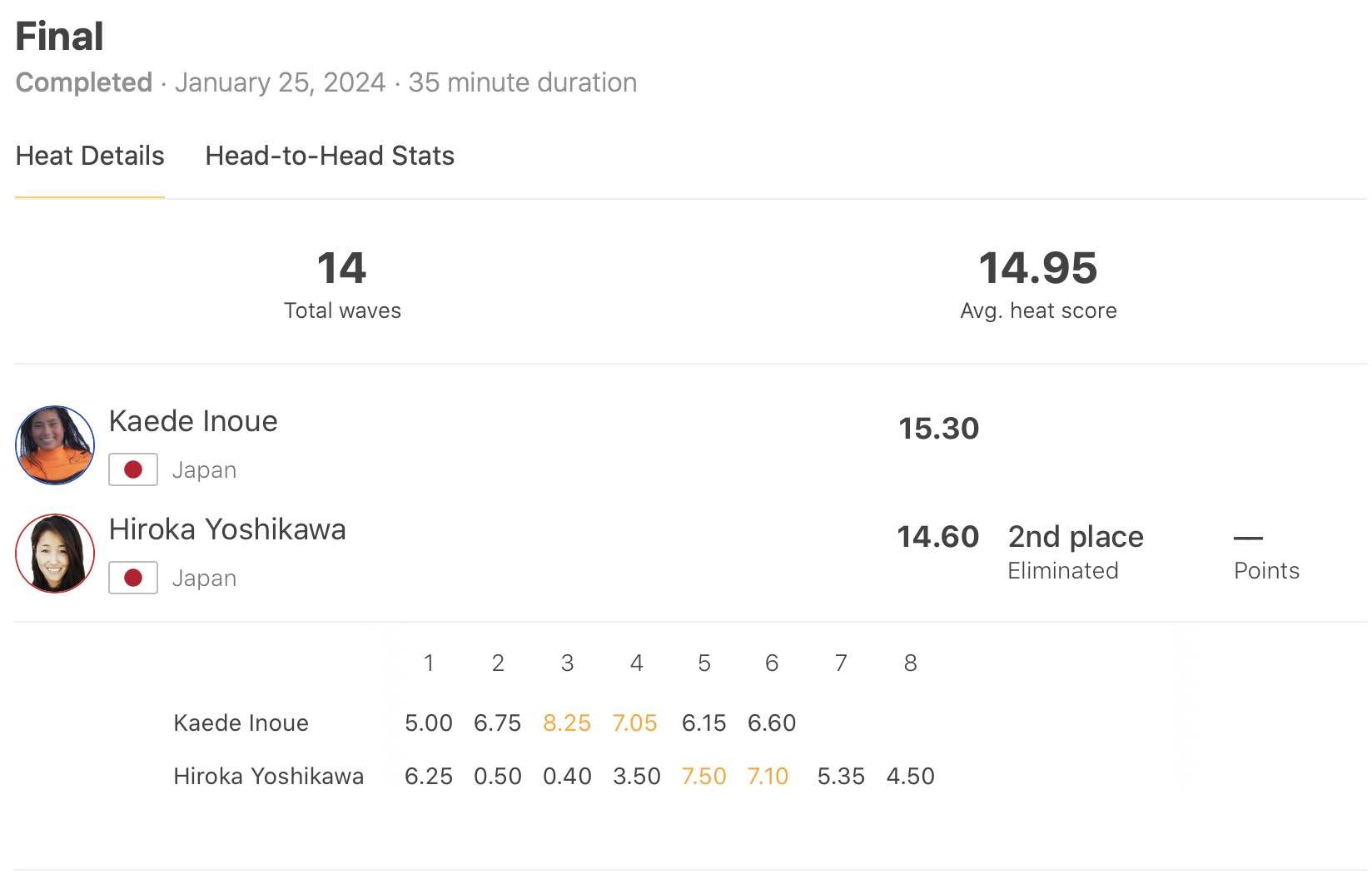Select Inoue's highlighted 7.05 wave score
1372x874 pixels.
click(635, 723)
